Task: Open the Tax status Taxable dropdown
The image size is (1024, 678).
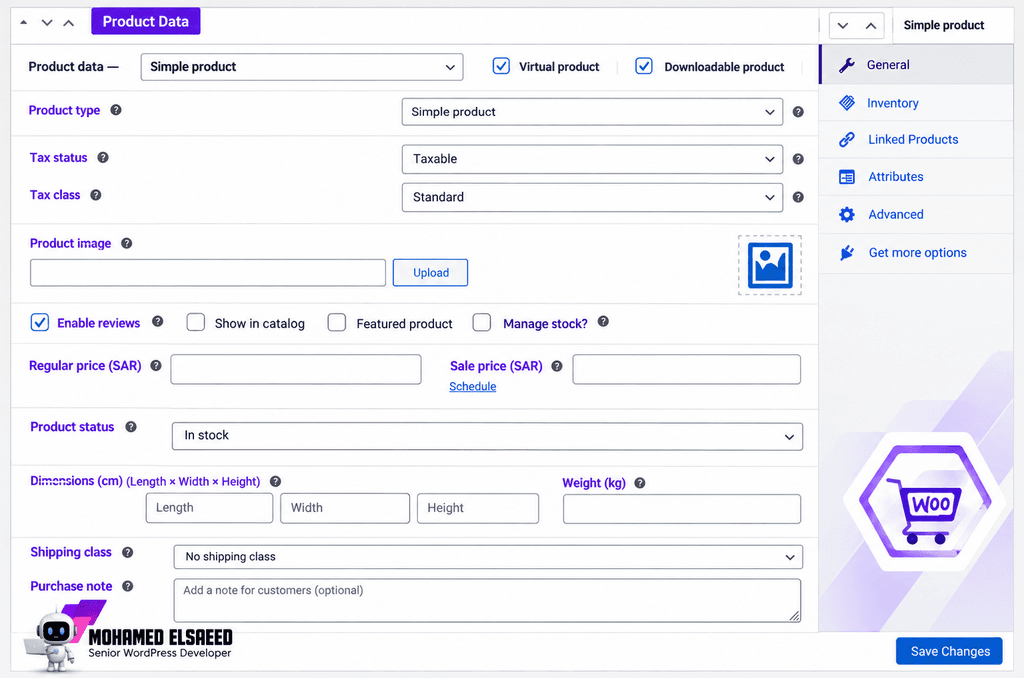Action: tap(592, 159)
